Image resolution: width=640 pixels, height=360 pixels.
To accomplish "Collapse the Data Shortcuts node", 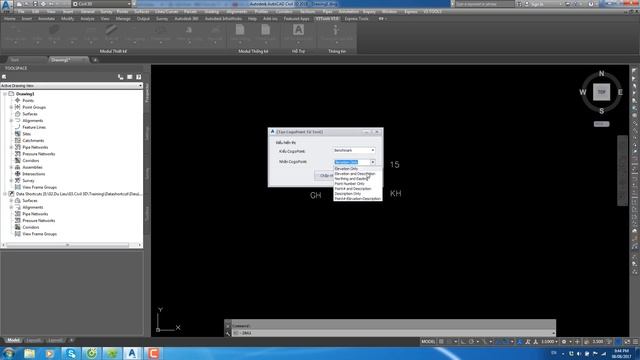I will (5, 194).
